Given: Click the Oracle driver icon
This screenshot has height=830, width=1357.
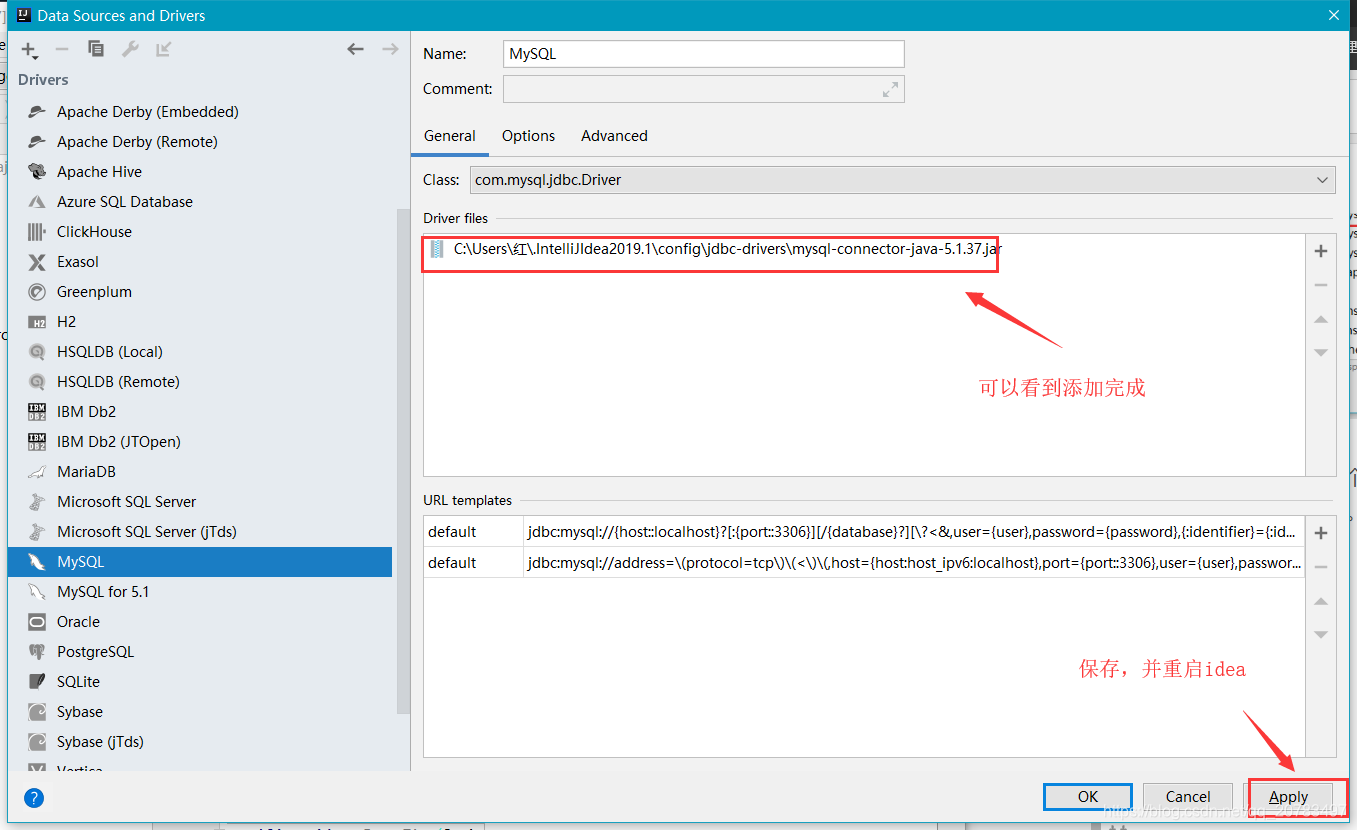Looking at the screenshot, I should click(x=37, y=622).
